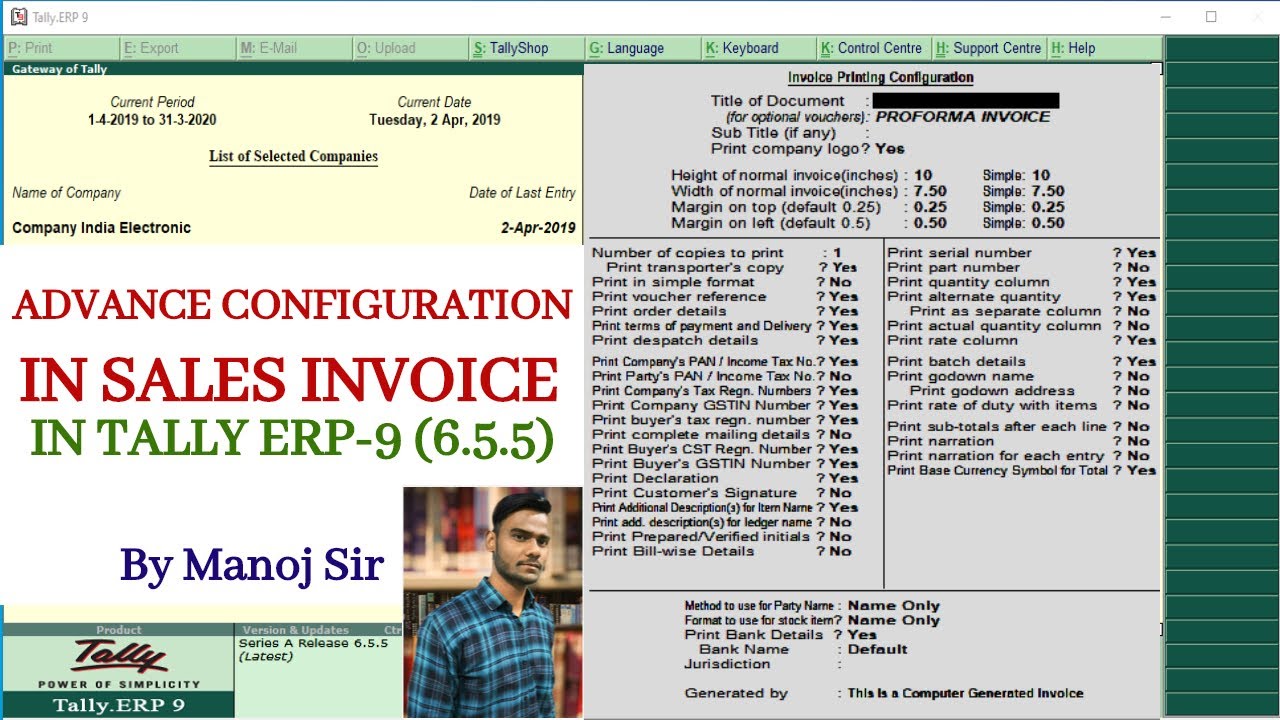Screen dimensions: 1280x720
Task: Click H: Help button
Action: click(1105, 48)
